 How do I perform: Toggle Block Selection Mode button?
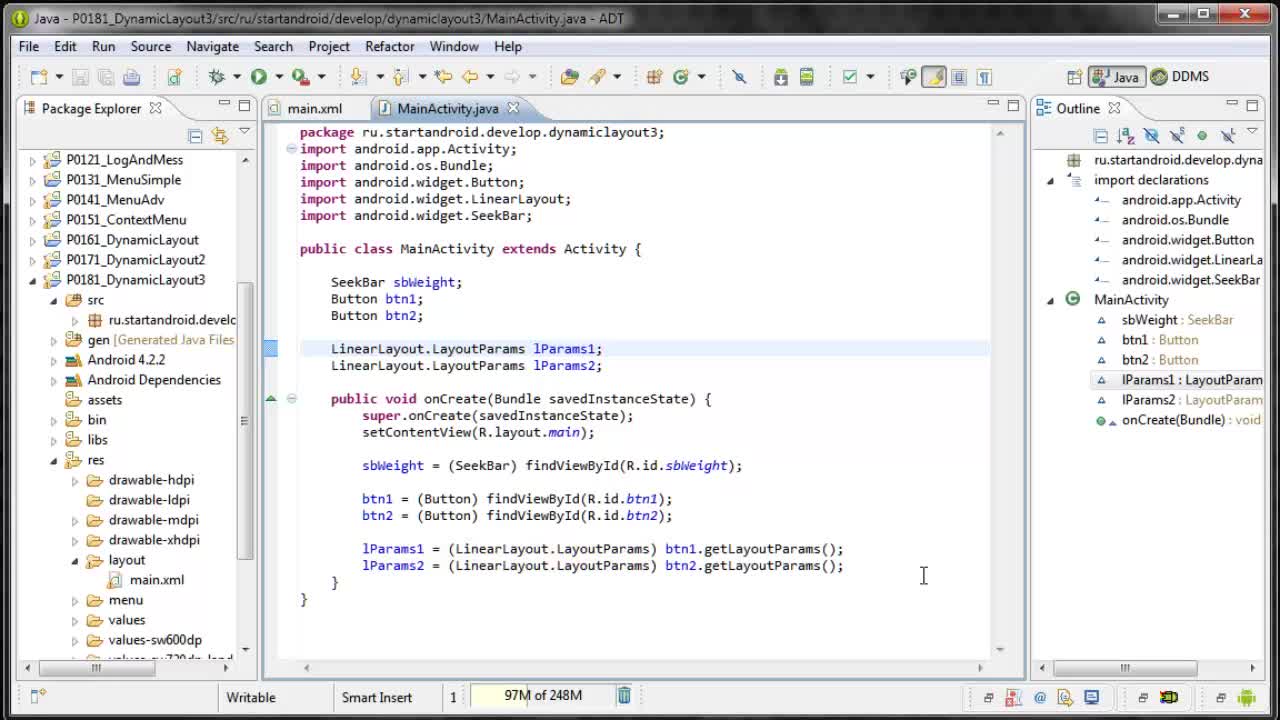pyautogui.click(x=959, y=77)
